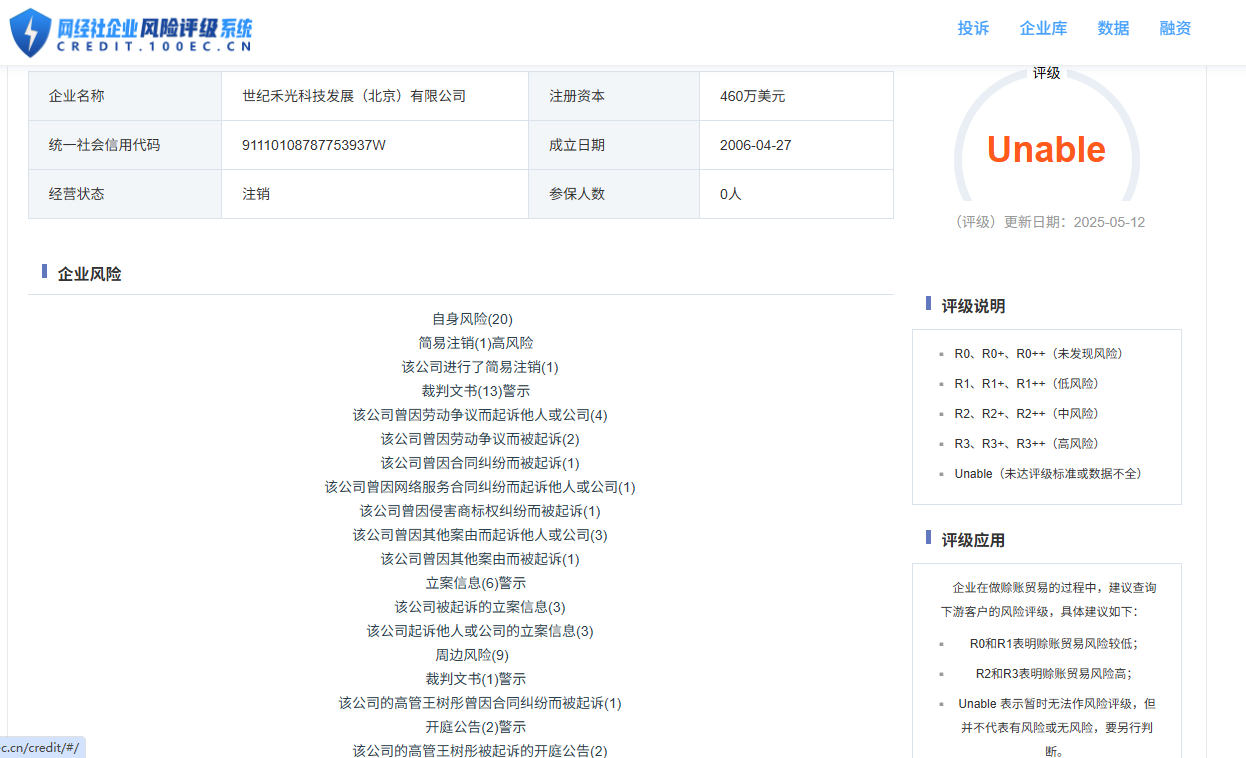Screen dimensions: 1246x758
Task: Open 该公司曾因侵害商标权纠纷而被起诉(1) item
Action: [480, 511]
